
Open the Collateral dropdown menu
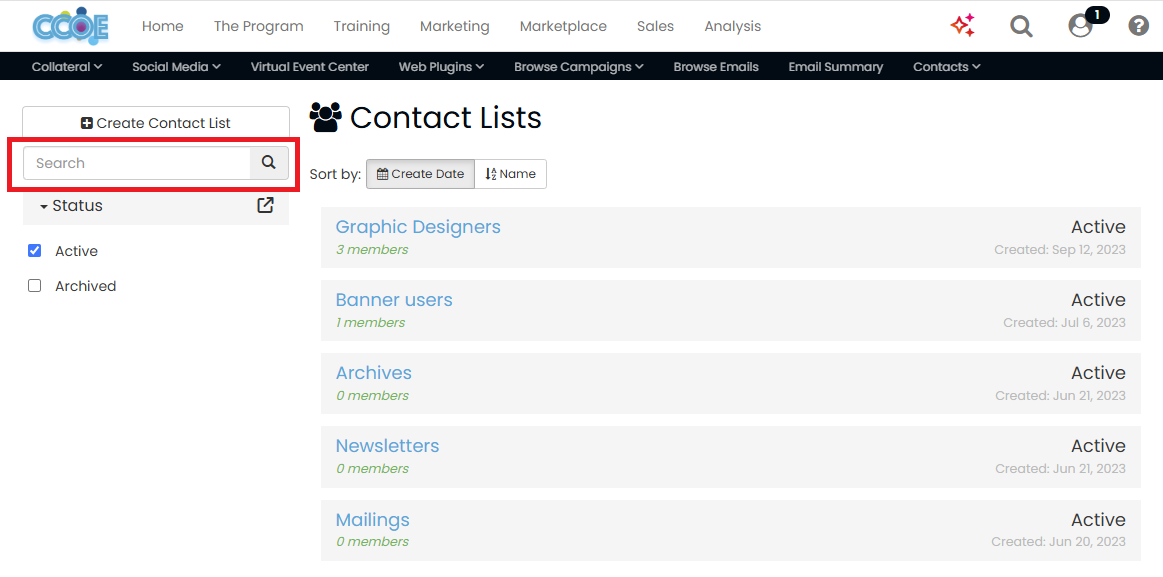point(66,66)
